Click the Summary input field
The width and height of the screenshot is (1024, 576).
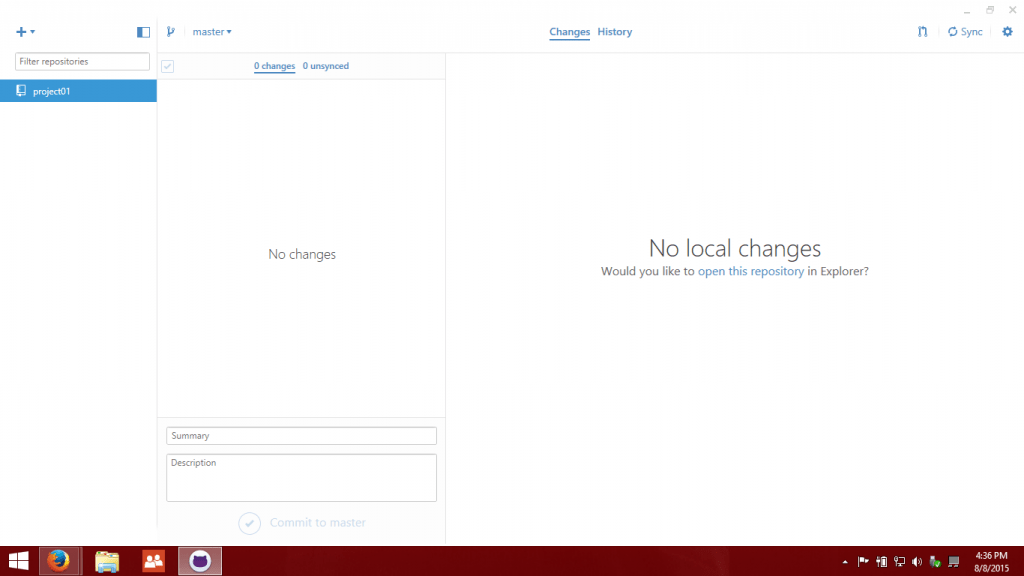click(301, 436)
